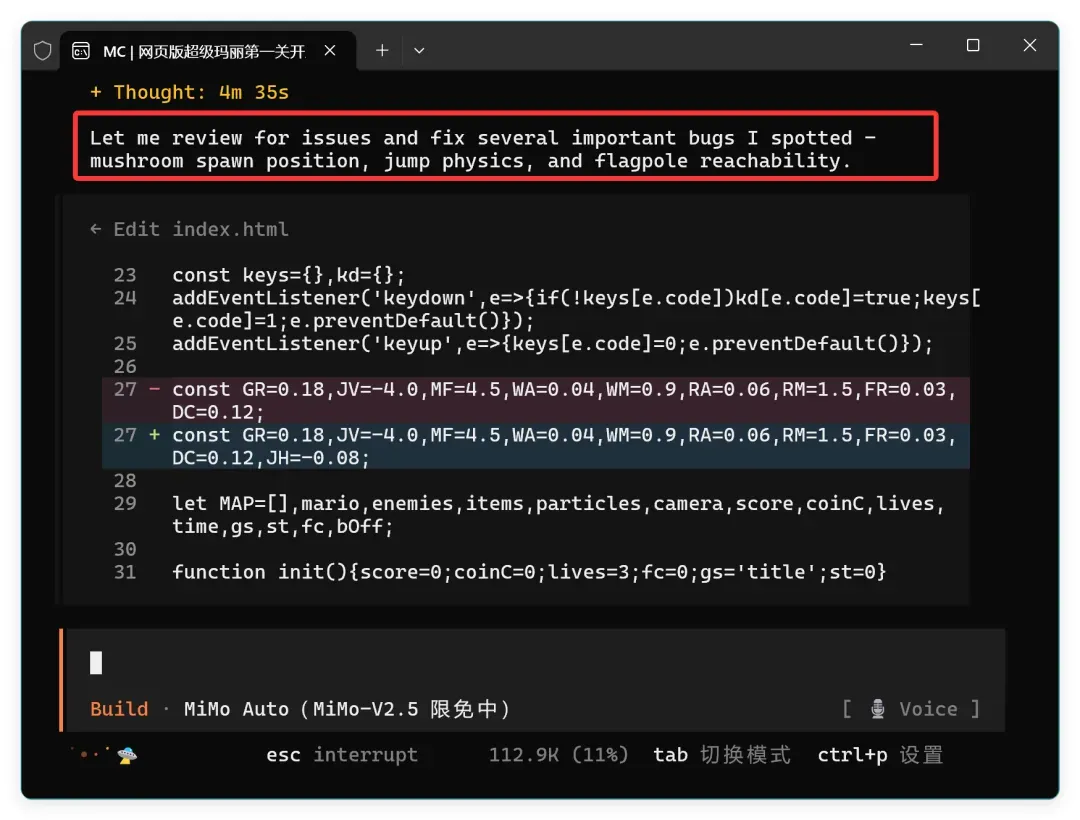Click the shield icon in title bar
The width and height of the screenshot is (1080, 820).
[x=43, y=51]
